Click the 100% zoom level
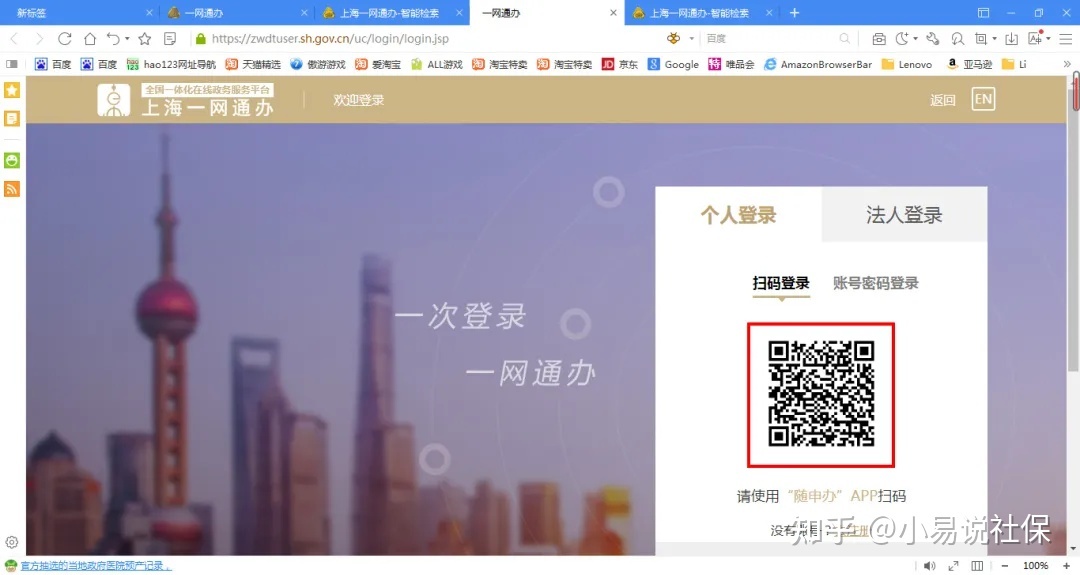Viewport: 1080px width, 575px height. pos(1036,565)
